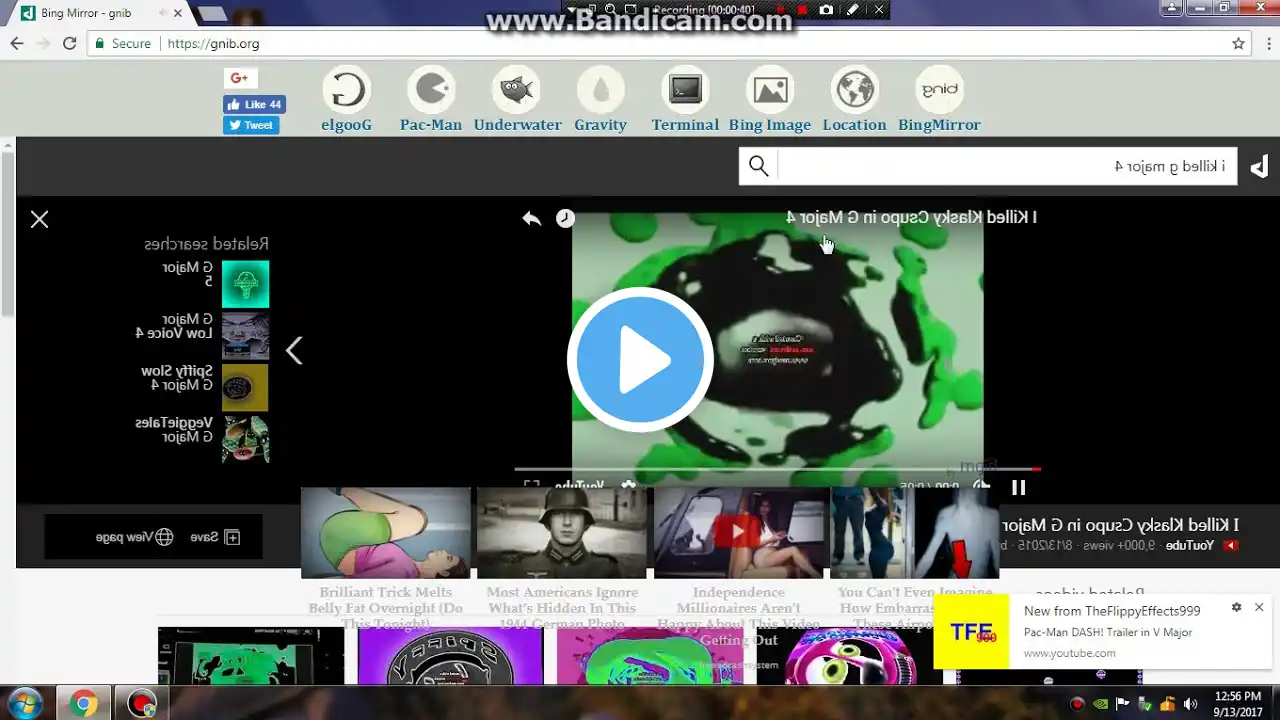The image size is (1280, 720).
Task: Open the taskbar clock showing 12:56 PM
Action: pos(1237,704)
